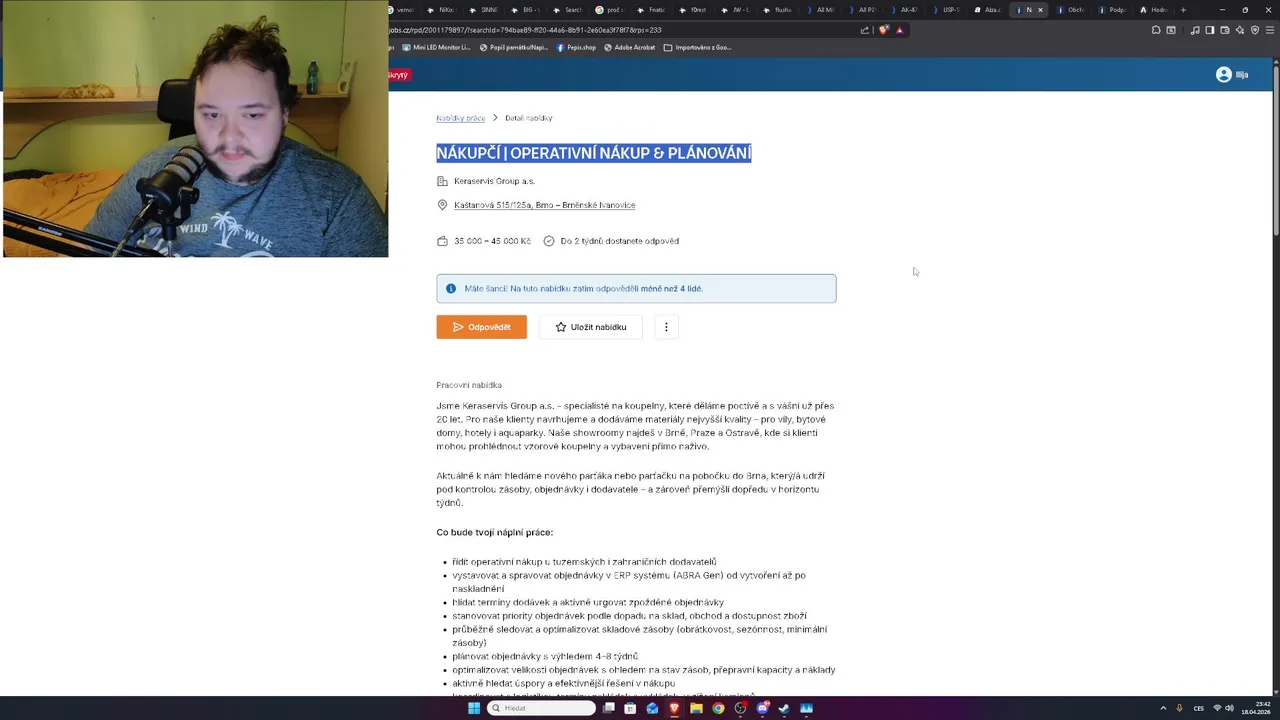Switch to the Alza.cz browser tab
This screenshot has height=720, width=1280.
tap(987, 10)
